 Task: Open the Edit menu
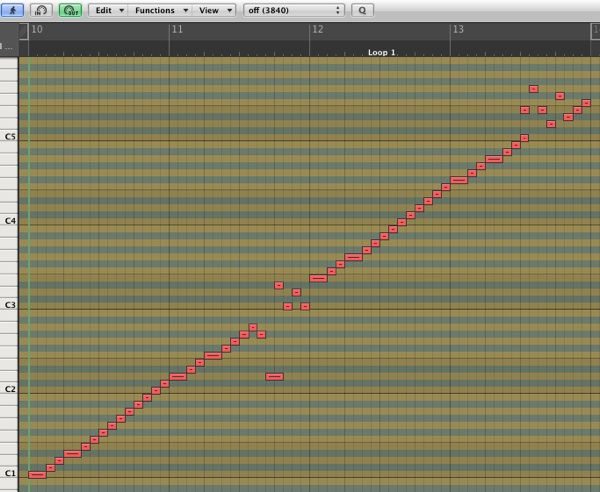coord(108,10)
